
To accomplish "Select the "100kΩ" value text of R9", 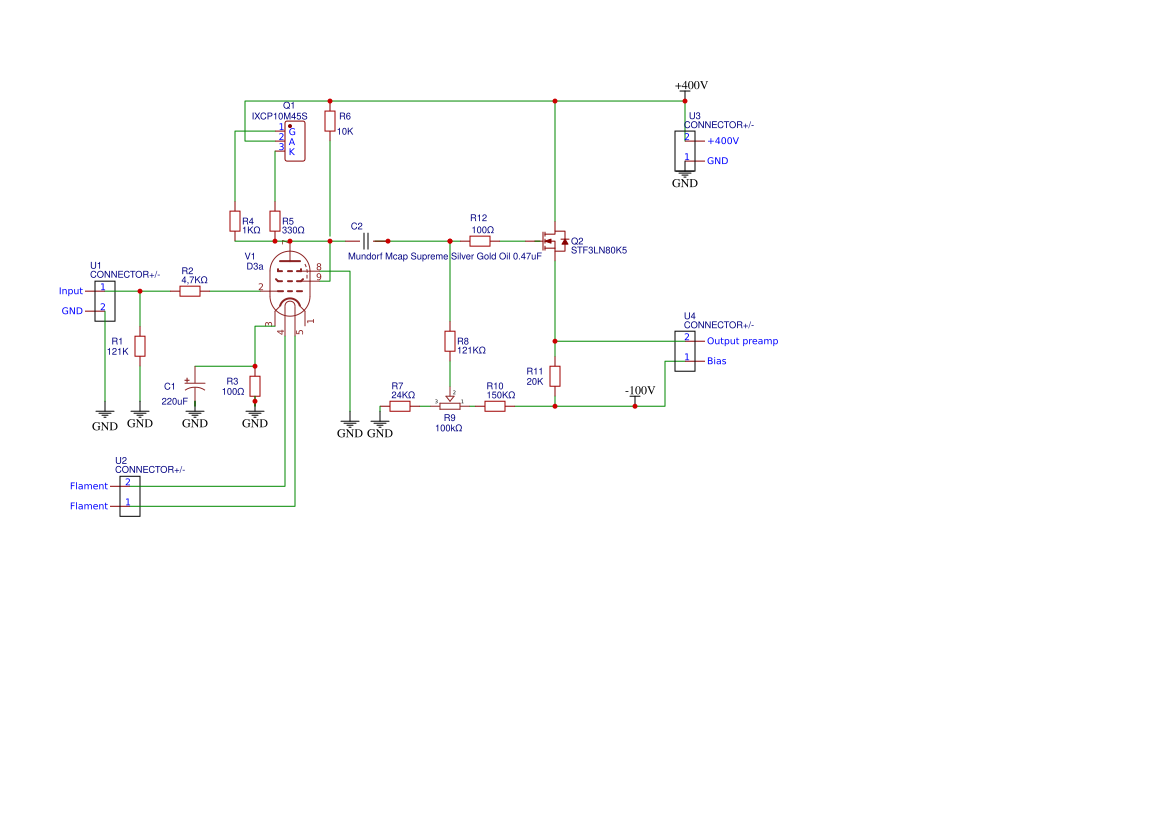I will [449, 429].
